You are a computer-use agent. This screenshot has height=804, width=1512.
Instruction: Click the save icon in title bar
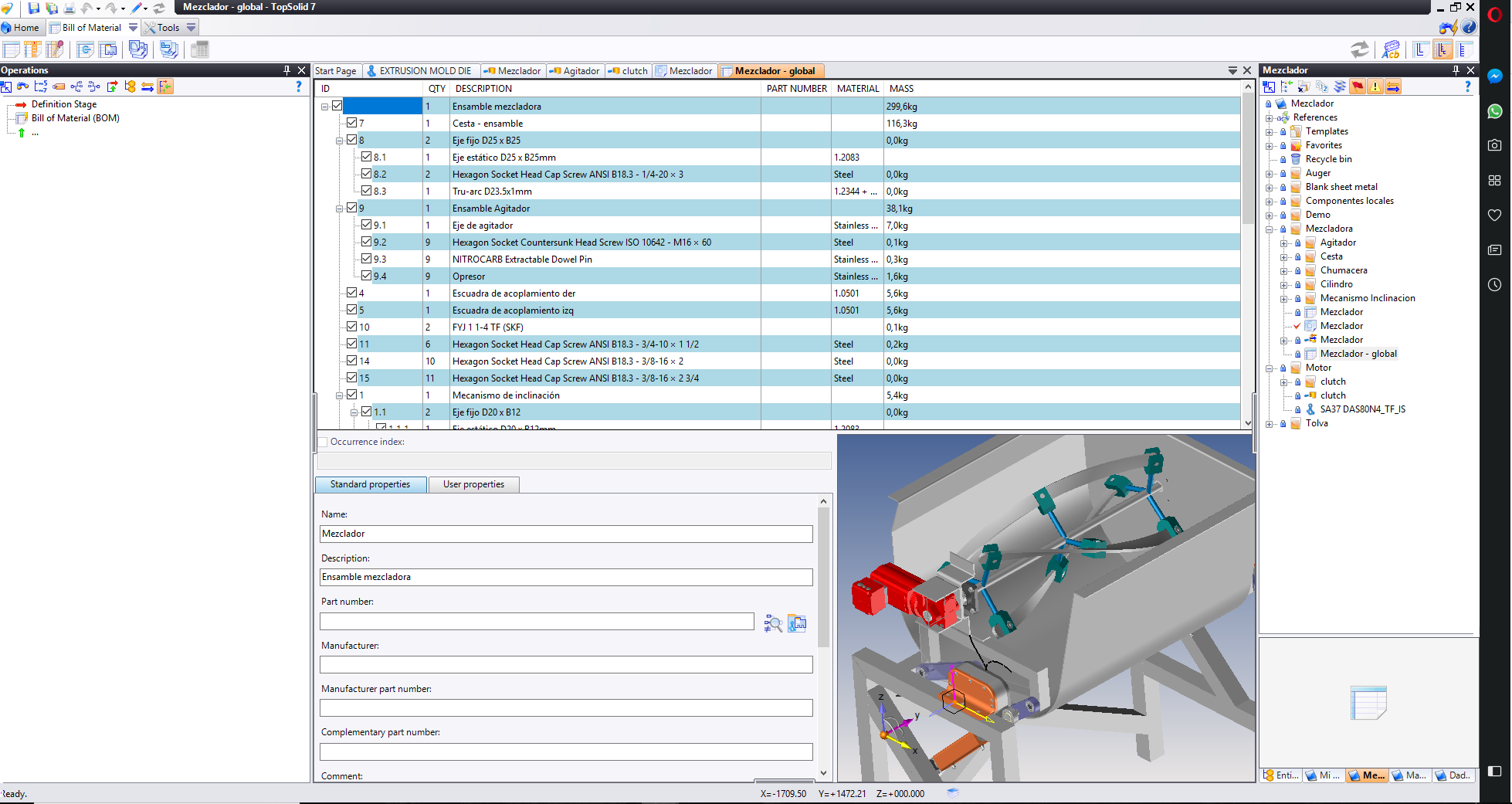point(33,8)
